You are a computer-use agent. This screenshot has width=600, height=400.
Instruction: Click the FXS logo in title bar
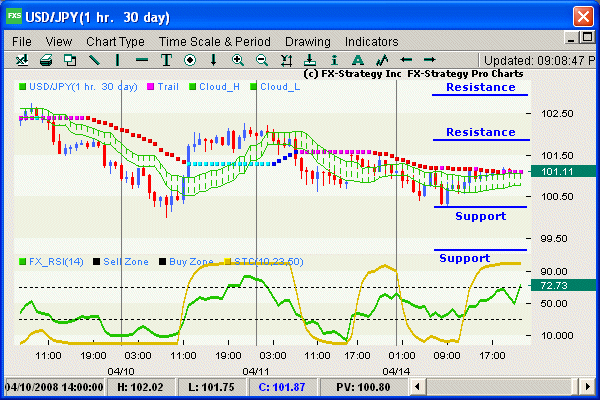pos(14,16)
